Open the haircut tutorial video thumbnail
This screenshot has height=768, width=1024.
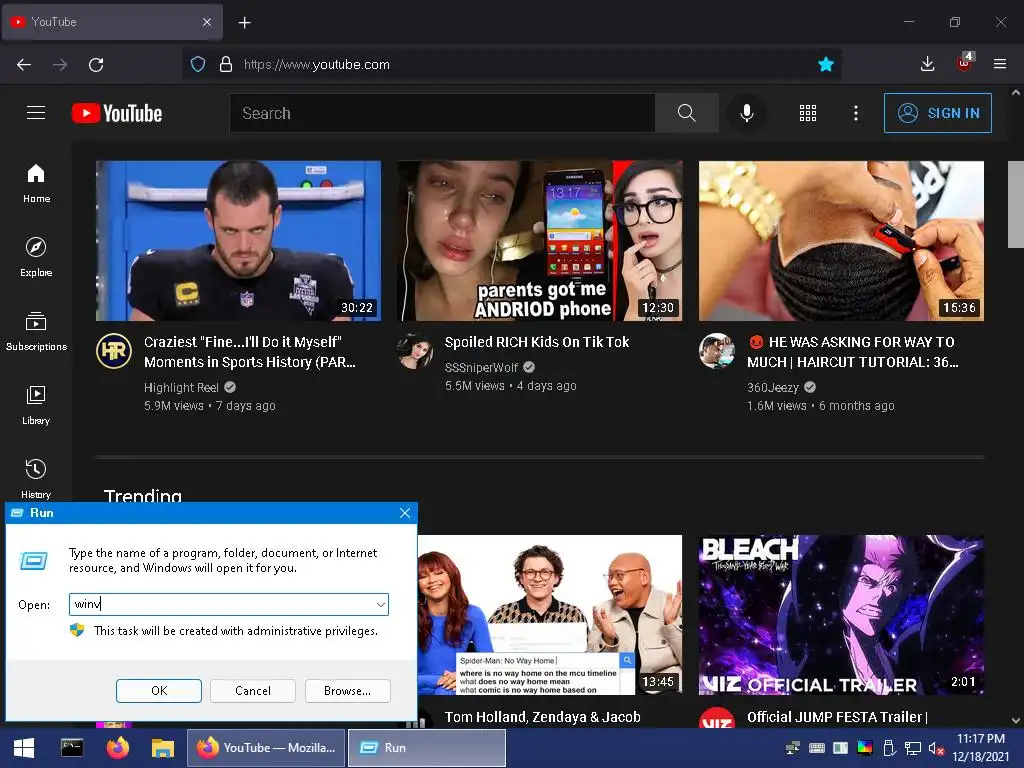coord(841,241)
